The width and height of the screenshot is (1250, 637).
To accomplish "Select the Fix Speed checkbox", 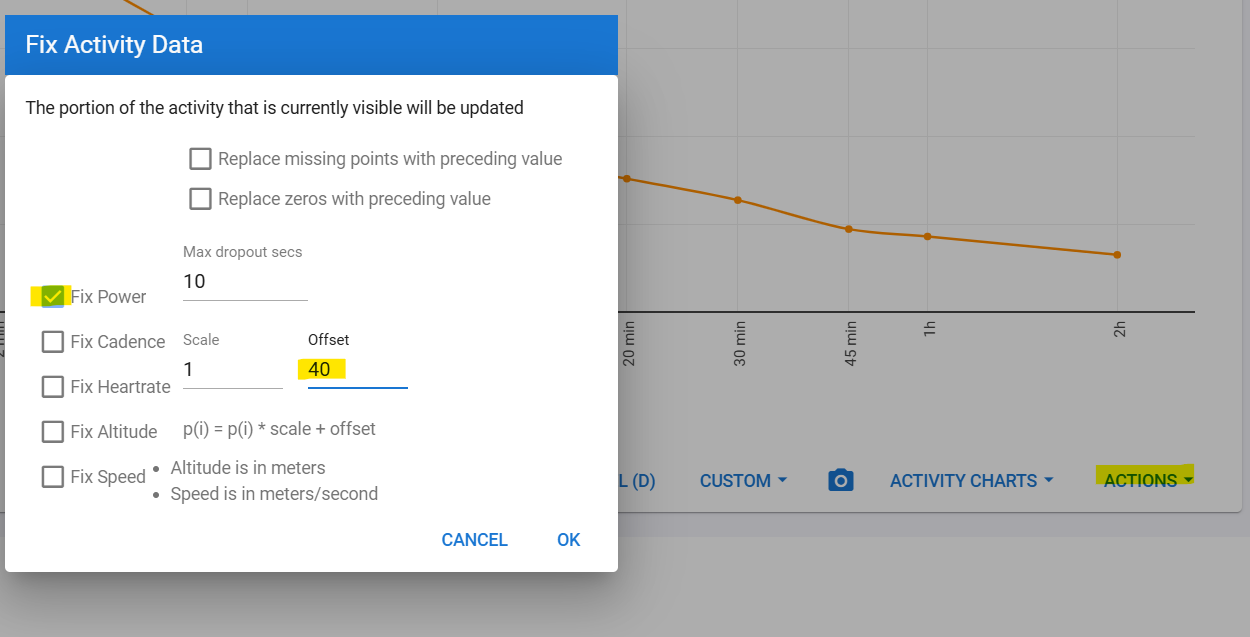I will (53, 476).
